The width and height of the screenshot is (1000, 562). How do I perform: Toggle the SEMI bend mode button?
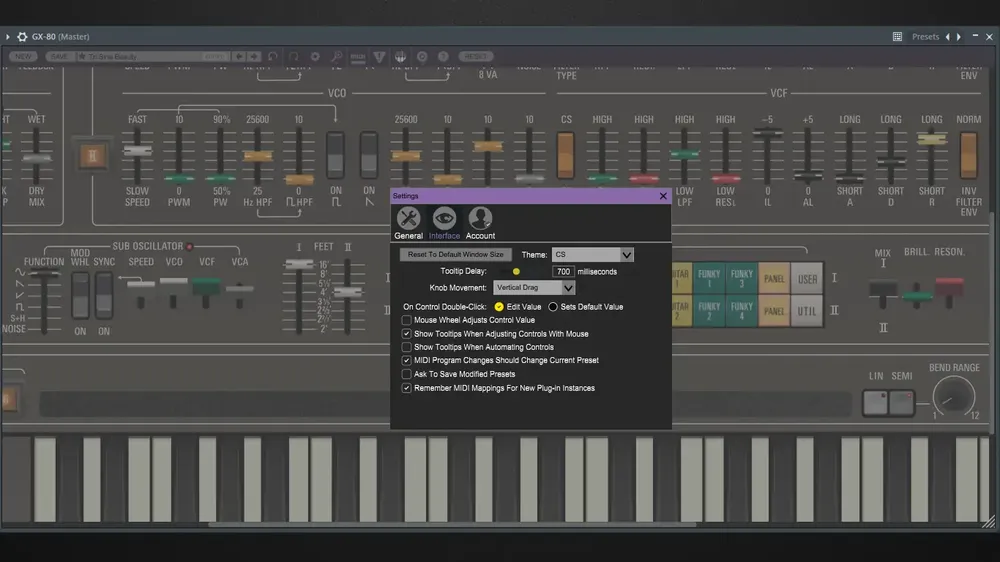pos(901,403)
